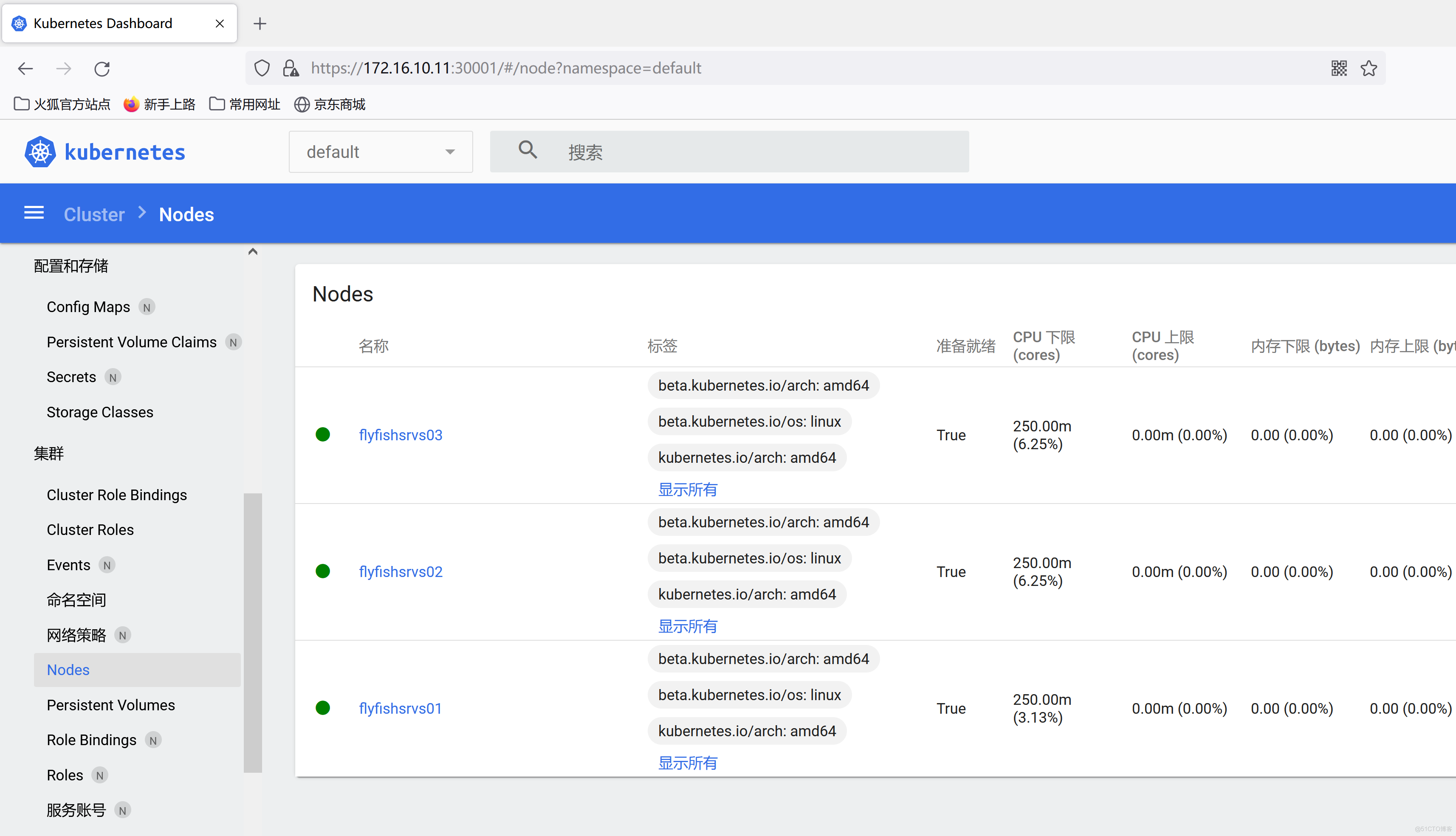Select Nodes in sidebar
The image size is (1456, 836).
pos(137,670)
